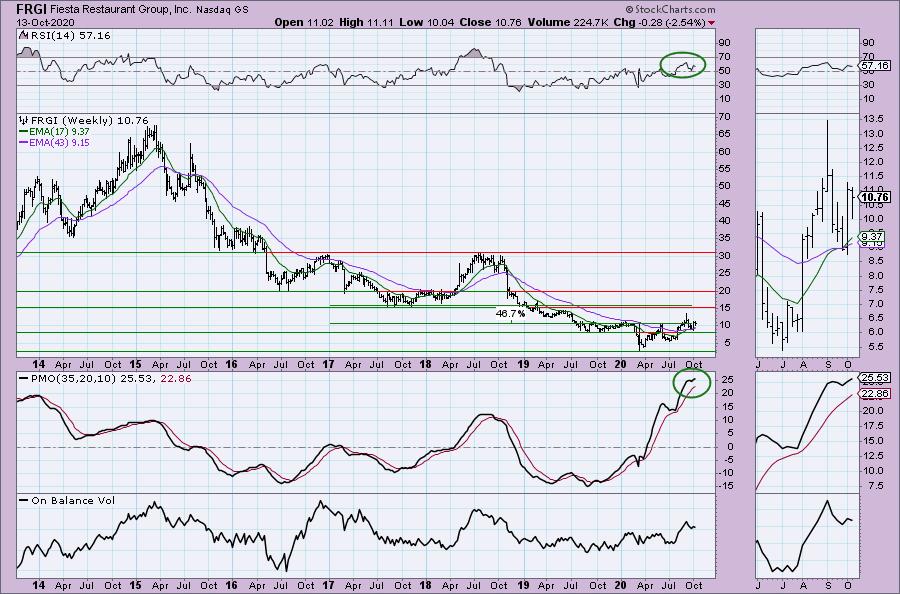Click the 10.76 last price tag in the right panel

[876, 197]
